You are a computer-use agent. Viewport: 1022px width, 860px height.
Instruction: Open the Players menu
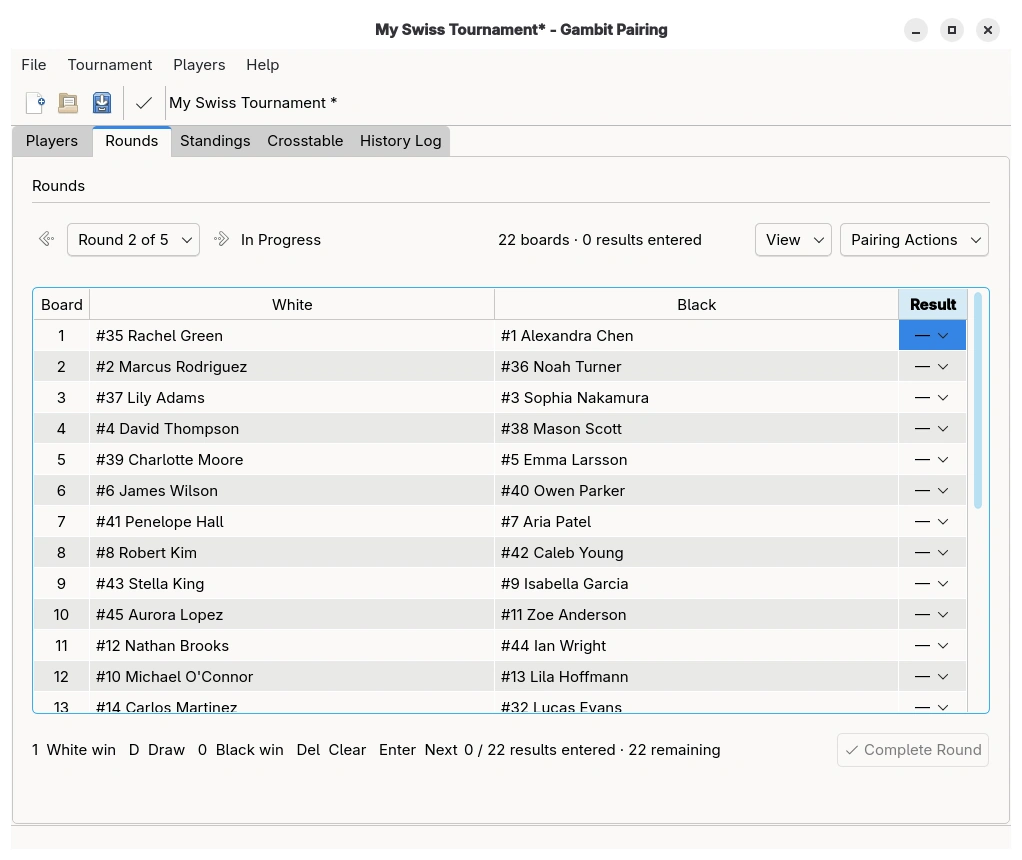coord(199,65)
